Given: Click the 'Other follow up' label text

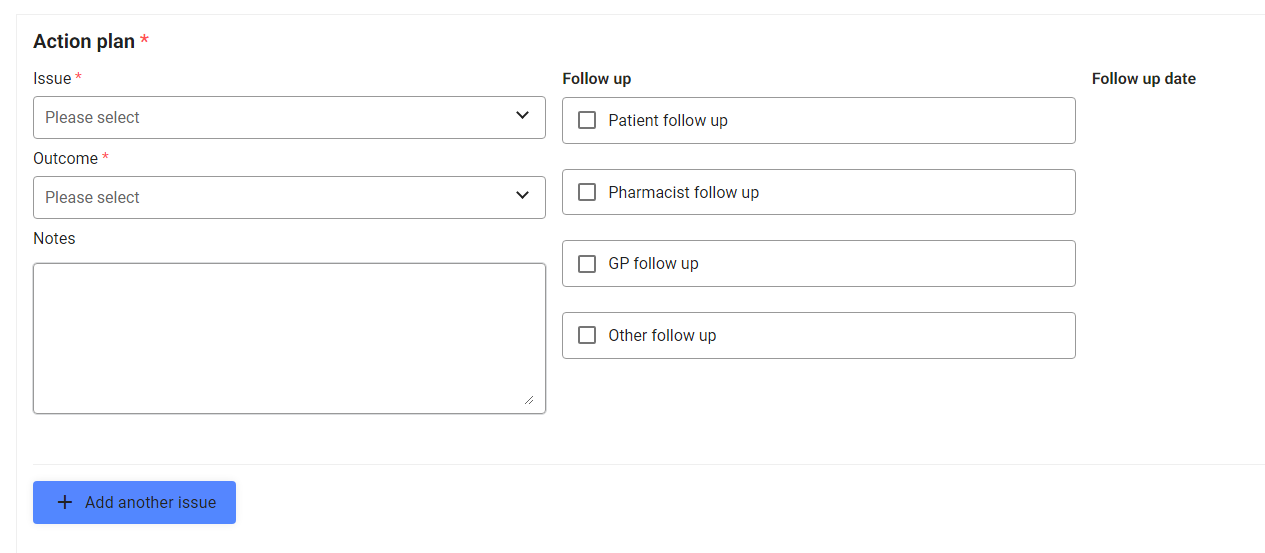Looking at the screenshot, I should point(662,336).
